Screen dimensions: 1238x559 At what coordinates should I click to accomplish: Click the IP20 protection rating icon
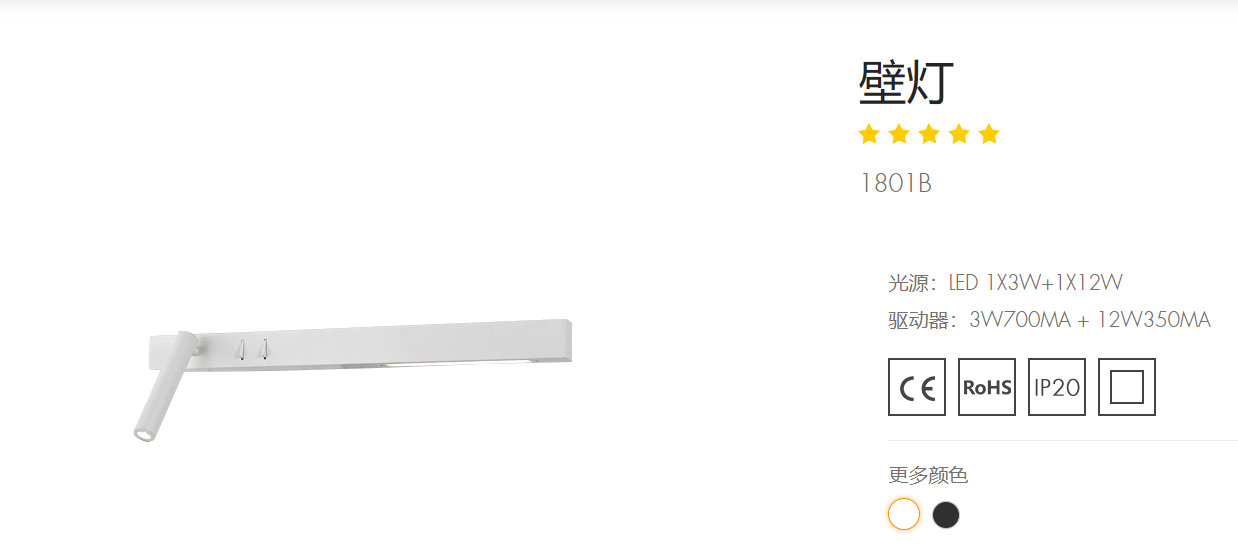click(x=1057, y=387)
